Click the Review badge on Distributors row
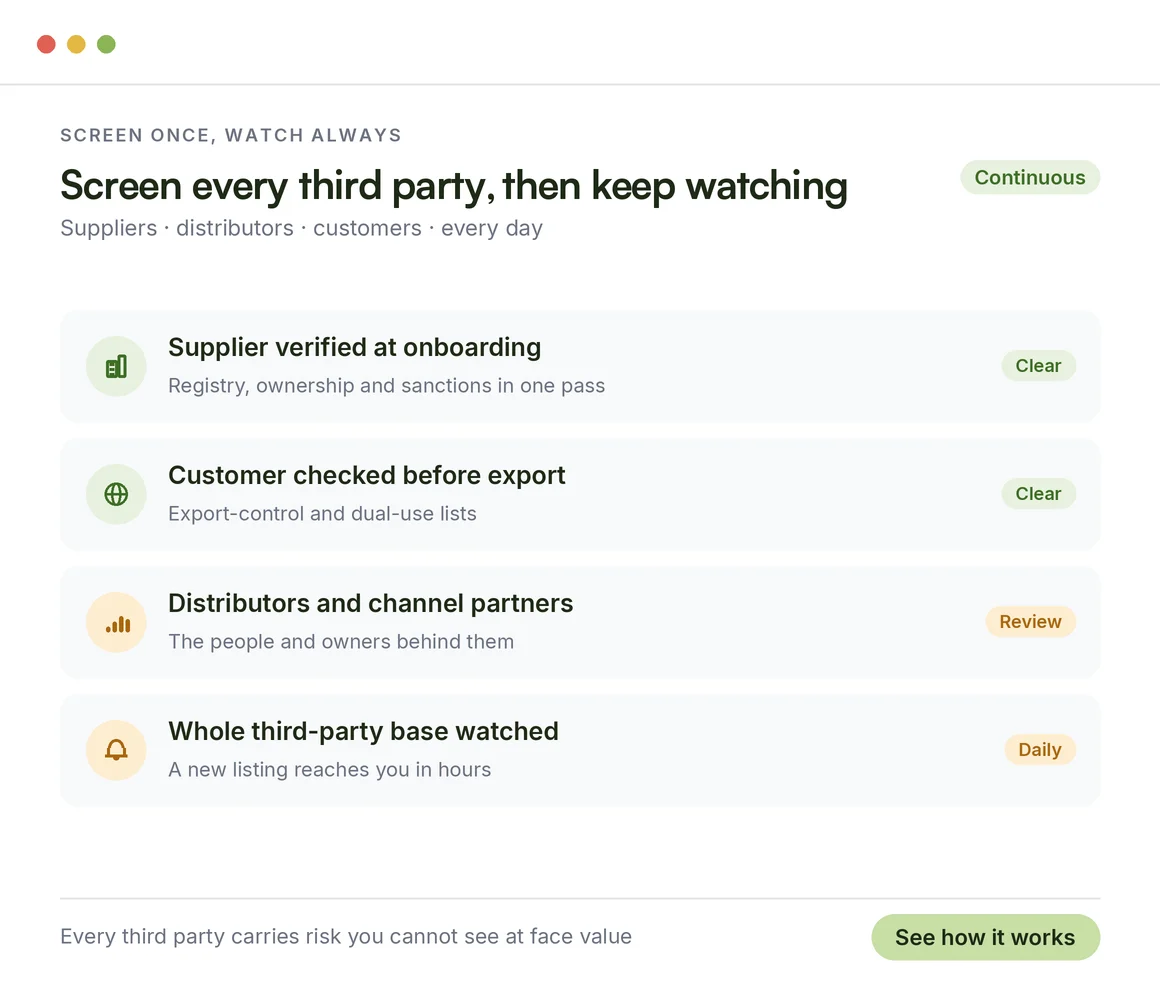The width and height of the screenshot is (1160, 1000). [1030, 621]
